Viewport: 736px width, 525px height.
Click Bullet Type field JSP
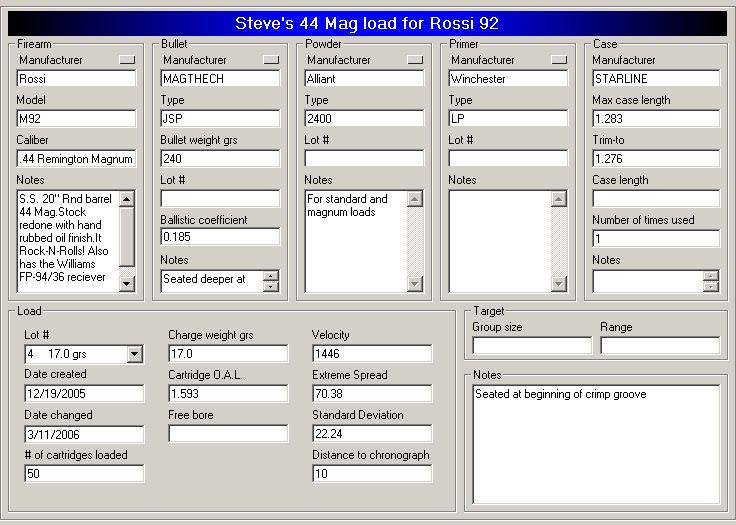point(220,118)
